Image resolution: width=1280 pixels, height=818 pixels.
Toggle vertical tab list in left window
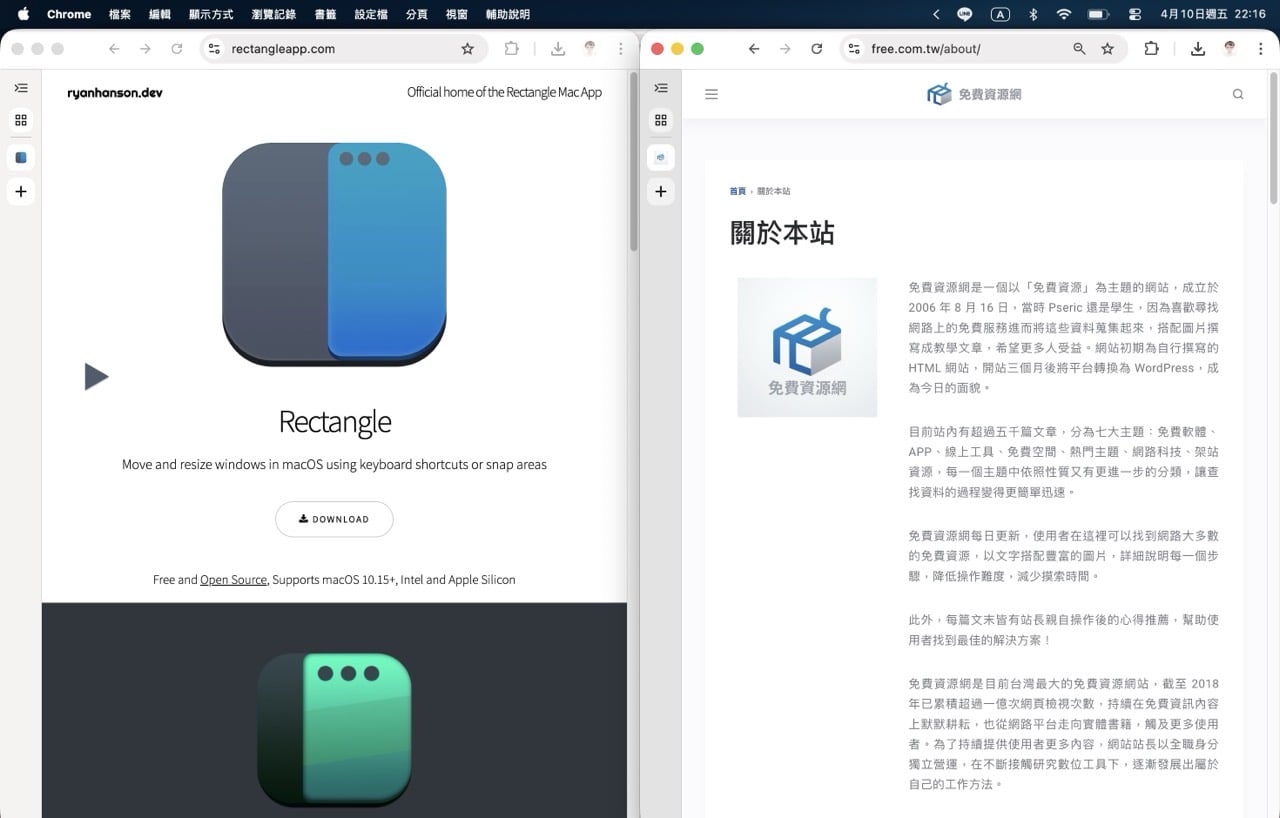[21, 88]
